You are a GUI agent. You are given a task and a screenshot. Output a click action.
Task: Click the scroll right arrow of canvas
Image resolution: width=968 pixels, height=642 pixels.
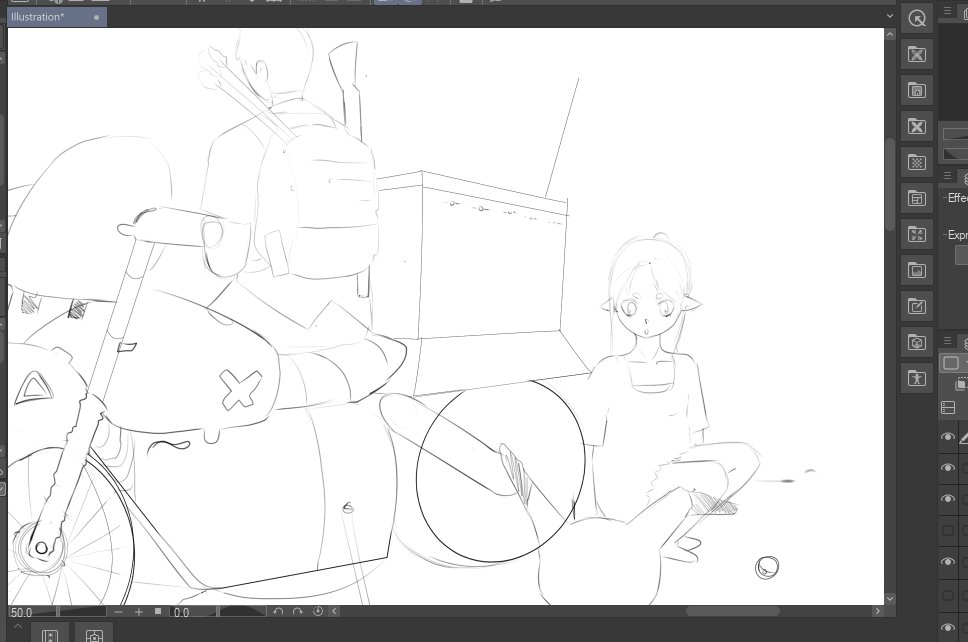coord(877,611)
